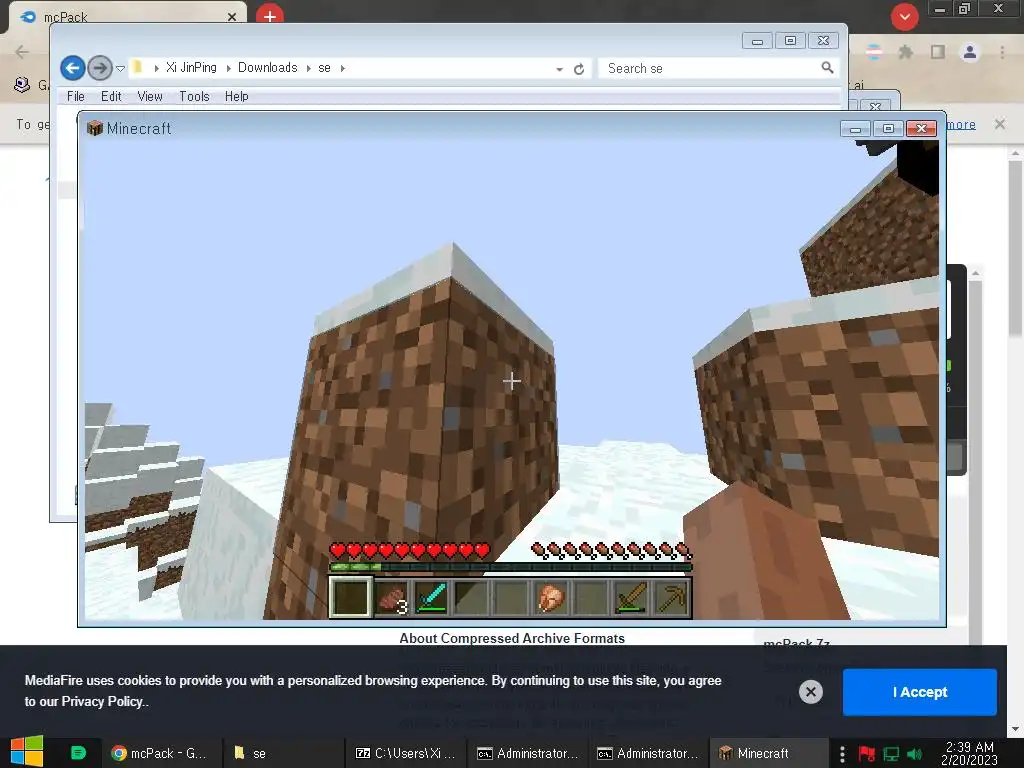
Task: Refresh the se folder view
Action: coord(579,69)
